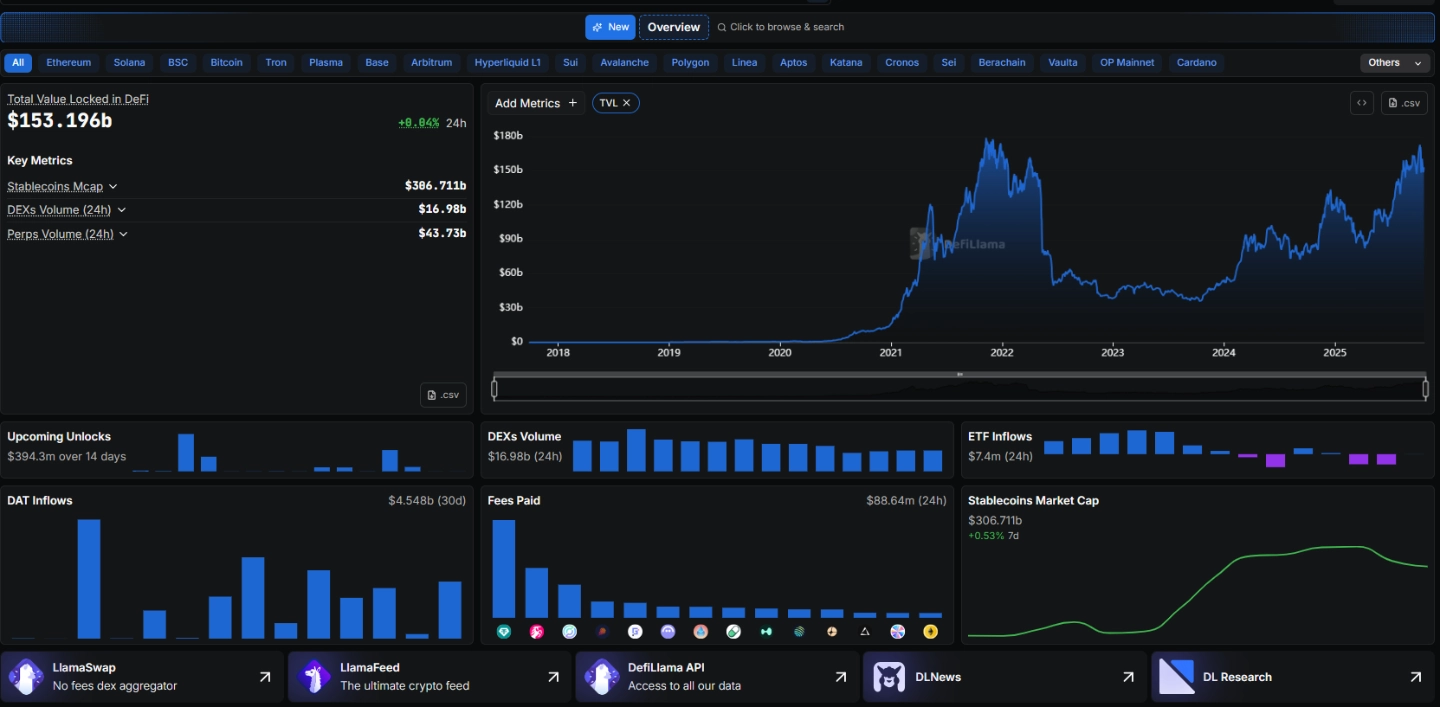Click the right handle of chart range slider
The height and width of the screenshot is (707, 1440).
point(1426,389)
